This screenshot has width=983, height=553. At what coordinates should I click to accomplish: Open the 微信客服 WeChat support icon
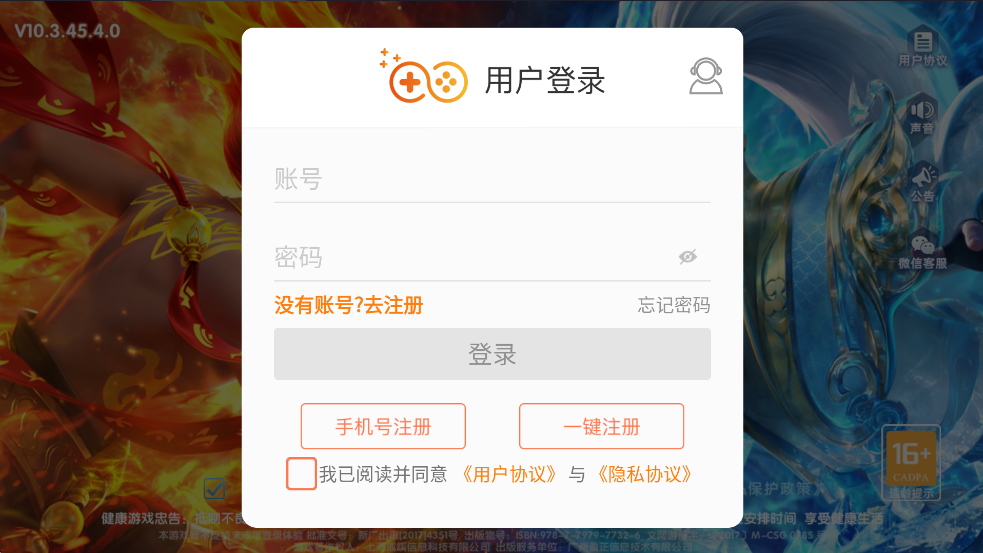click(x=922, y=252)
